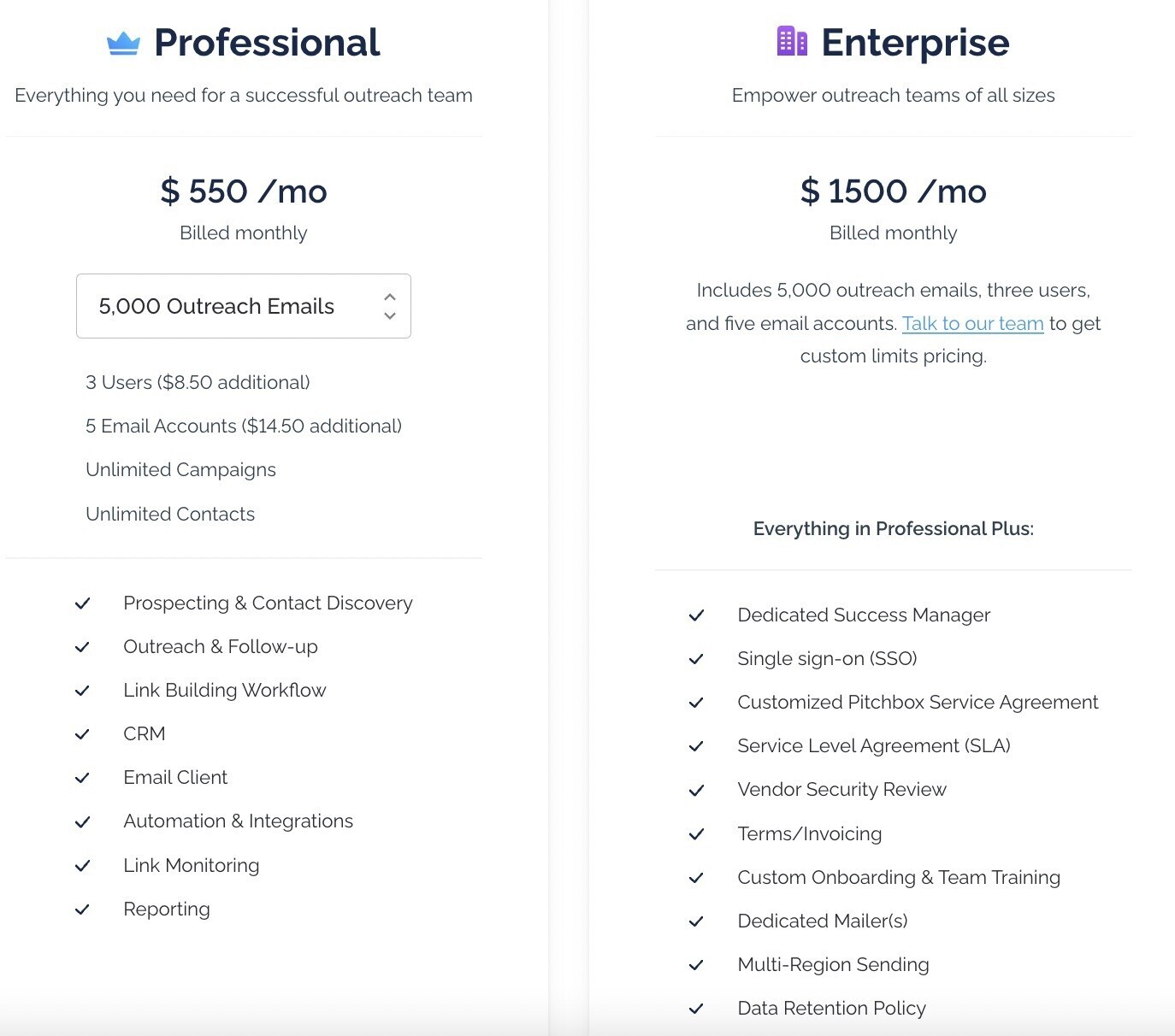Click the Everything in Professional Plus label
The height and width of the screenshot is (1036, 1175).
pos(893,528)
